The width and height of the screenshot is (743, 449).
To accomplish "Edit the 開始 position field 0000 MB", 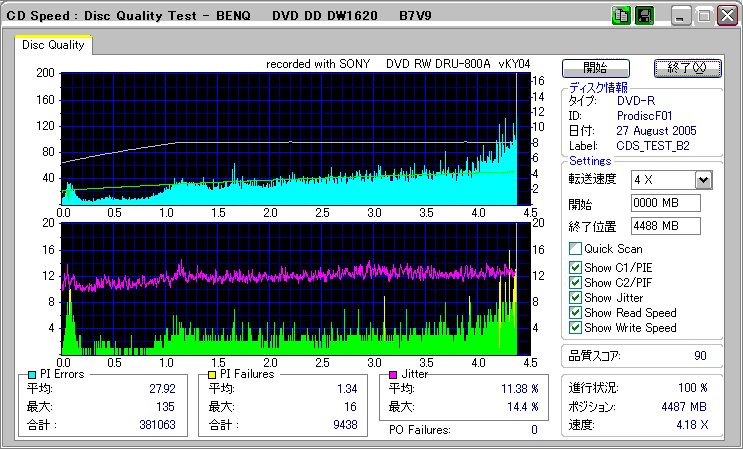I will point(666,203).
